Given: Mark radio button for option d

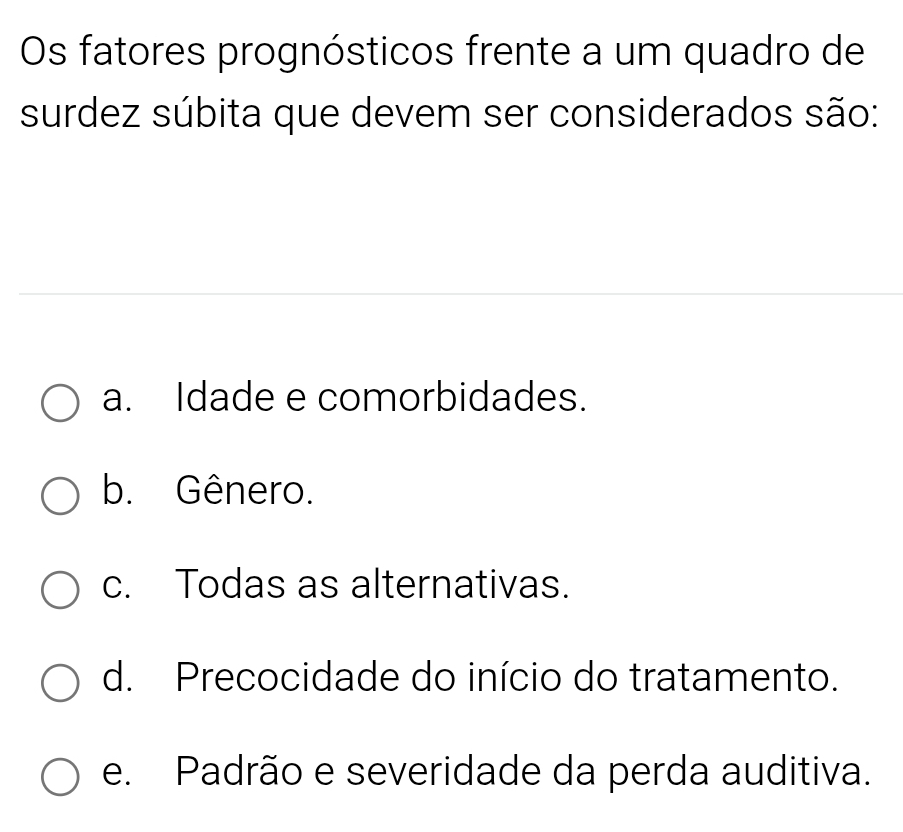Looking at the screenshot, I should 61,680.
